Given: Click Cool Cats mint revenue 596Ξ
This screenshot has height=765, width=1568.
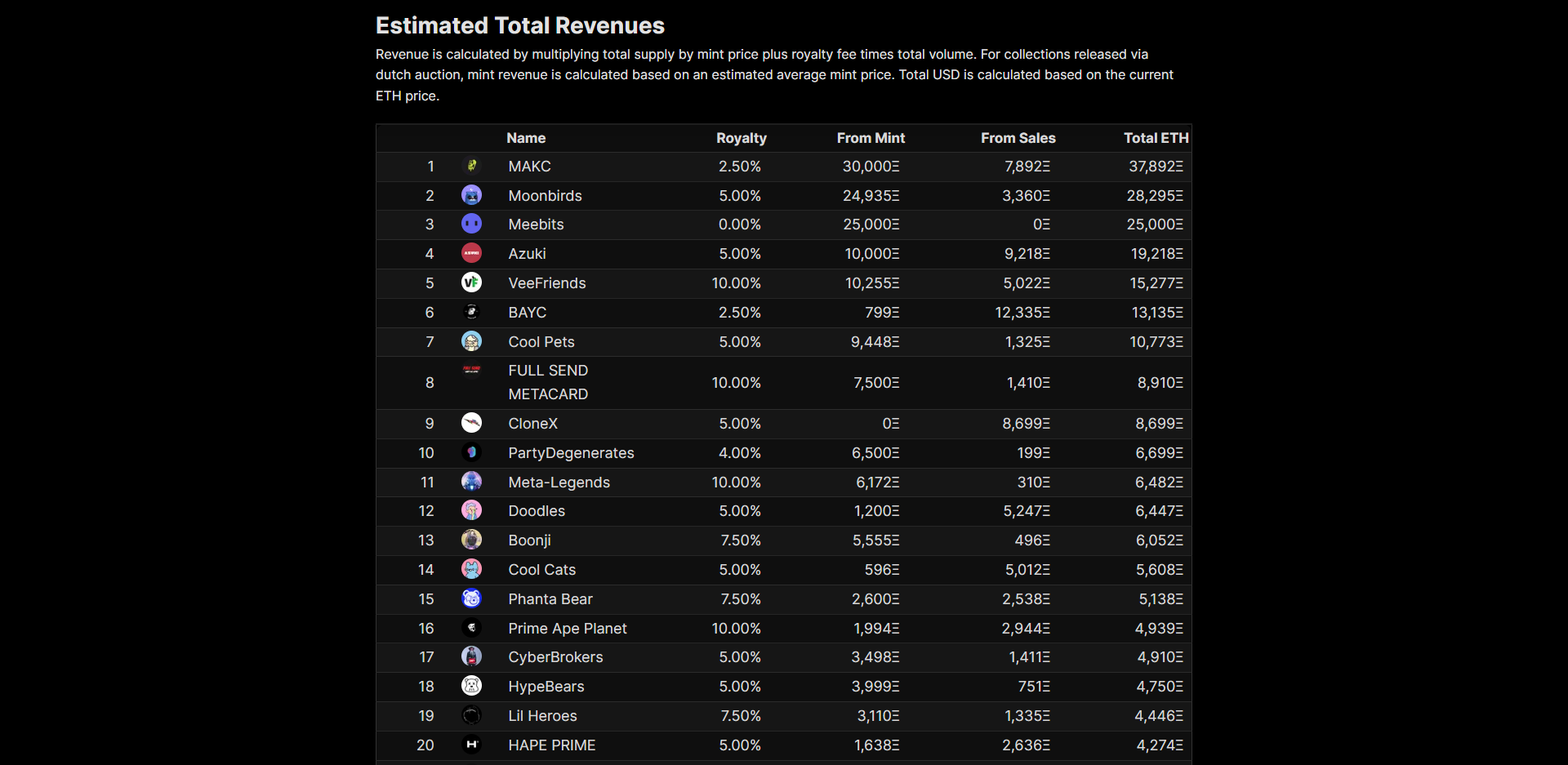Looking at the screenshot, I should pos(882,570).
